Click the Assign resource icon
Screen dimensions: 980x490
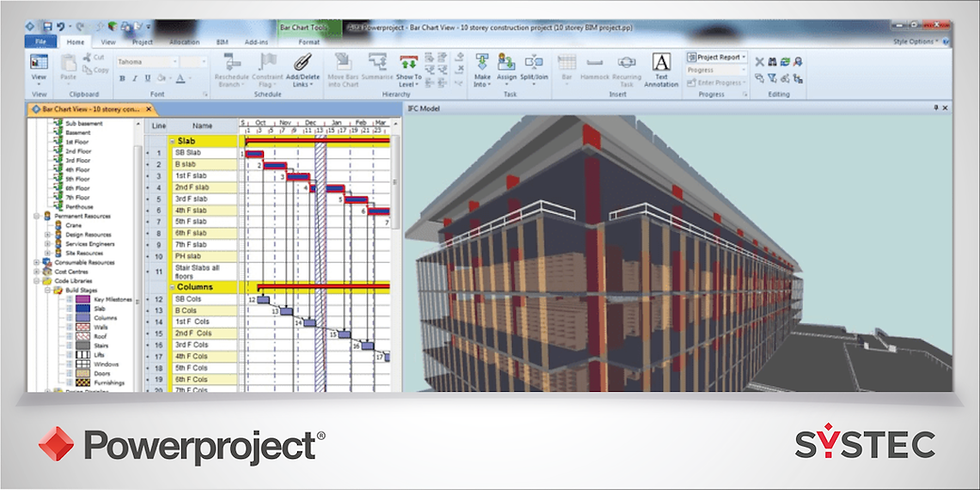pos(506,61)
